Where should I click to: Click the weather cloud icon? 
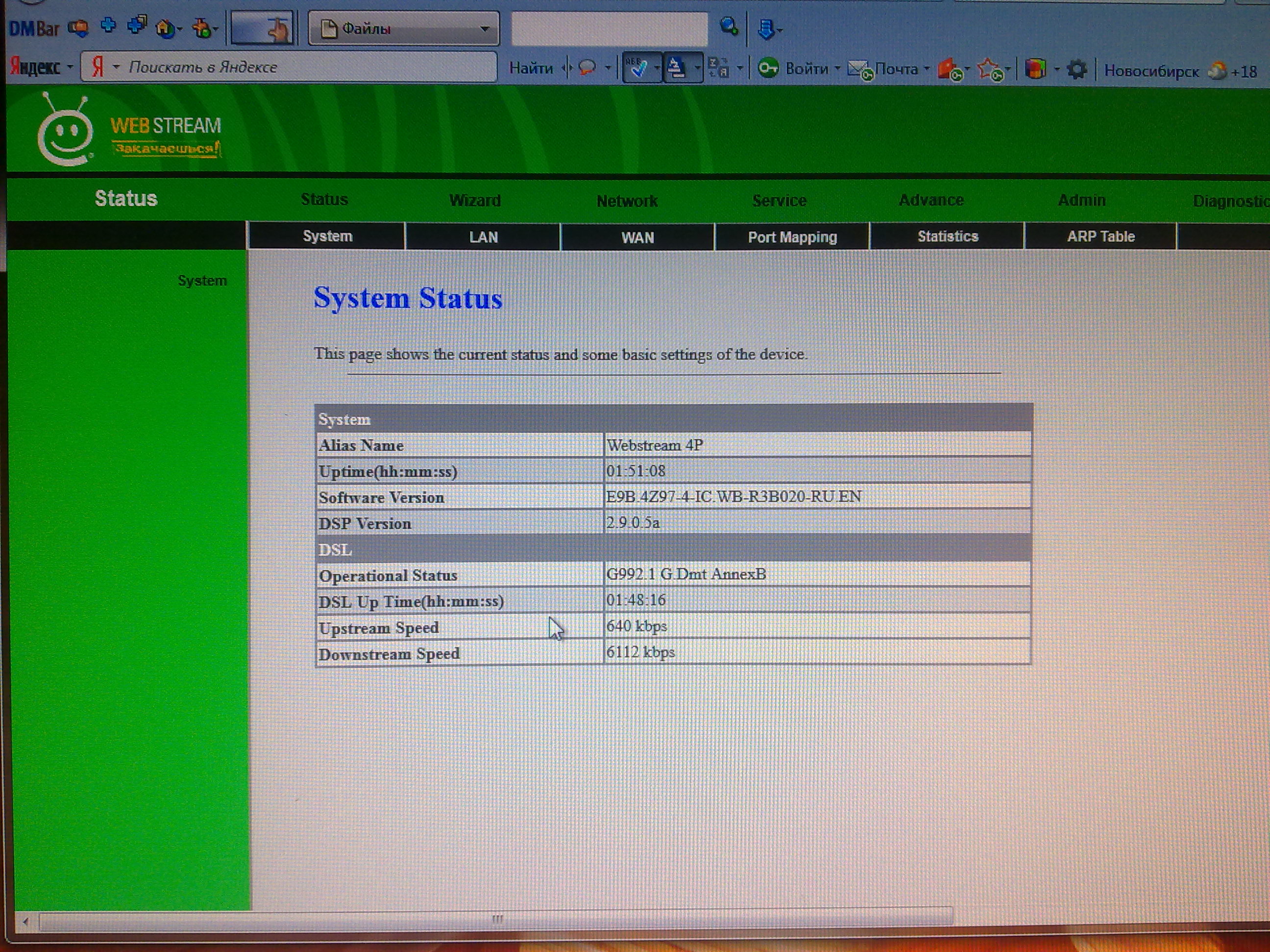pos(1217,71)
